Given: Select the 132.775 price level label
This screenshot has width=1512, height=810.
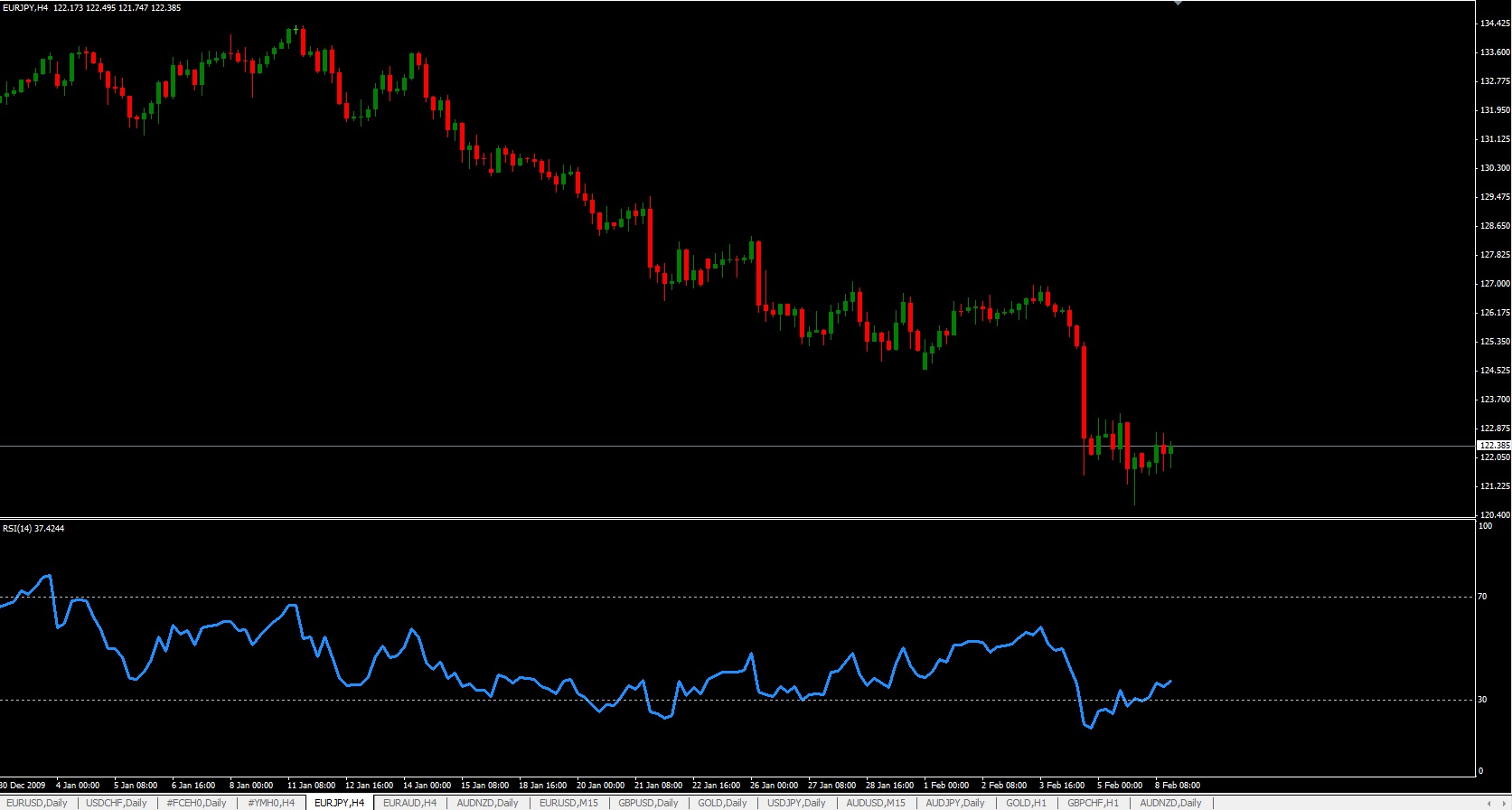Looking at the screenshot, I should point(1495,81).
